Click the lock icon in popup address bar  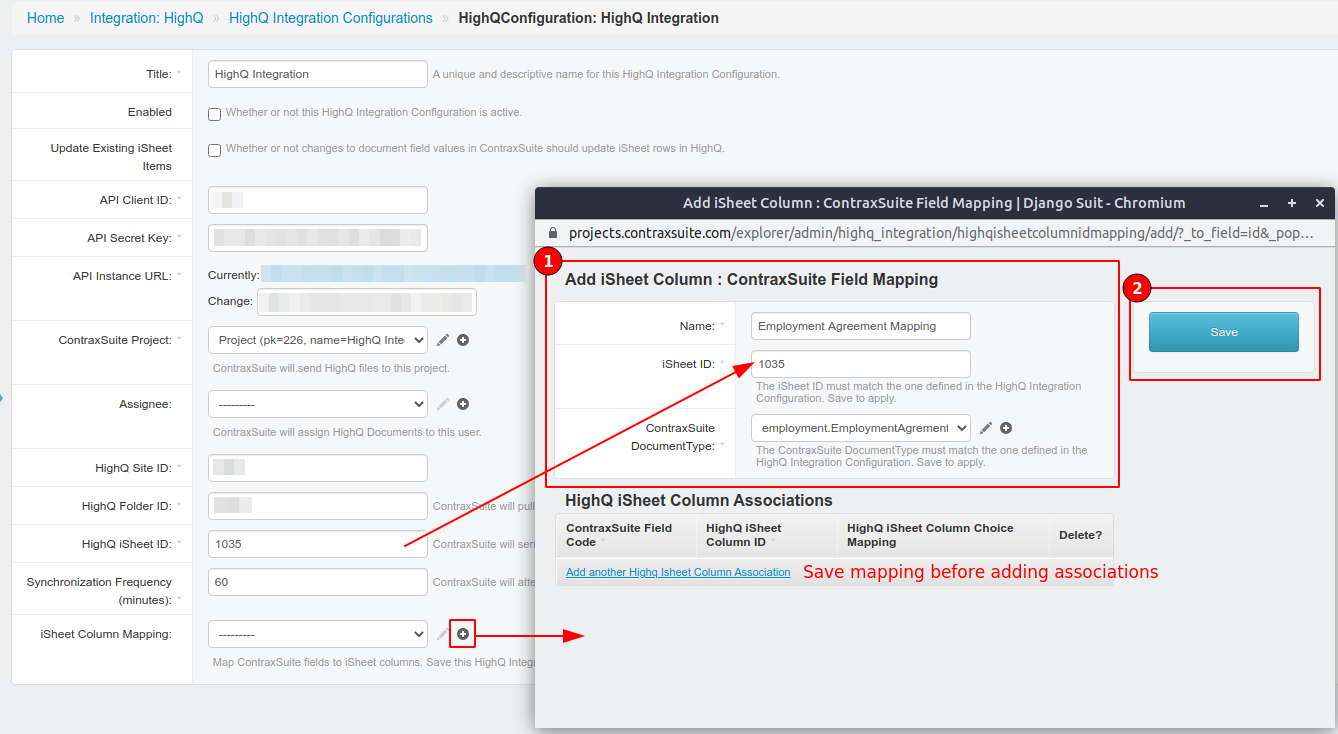[x=551, y=233]
